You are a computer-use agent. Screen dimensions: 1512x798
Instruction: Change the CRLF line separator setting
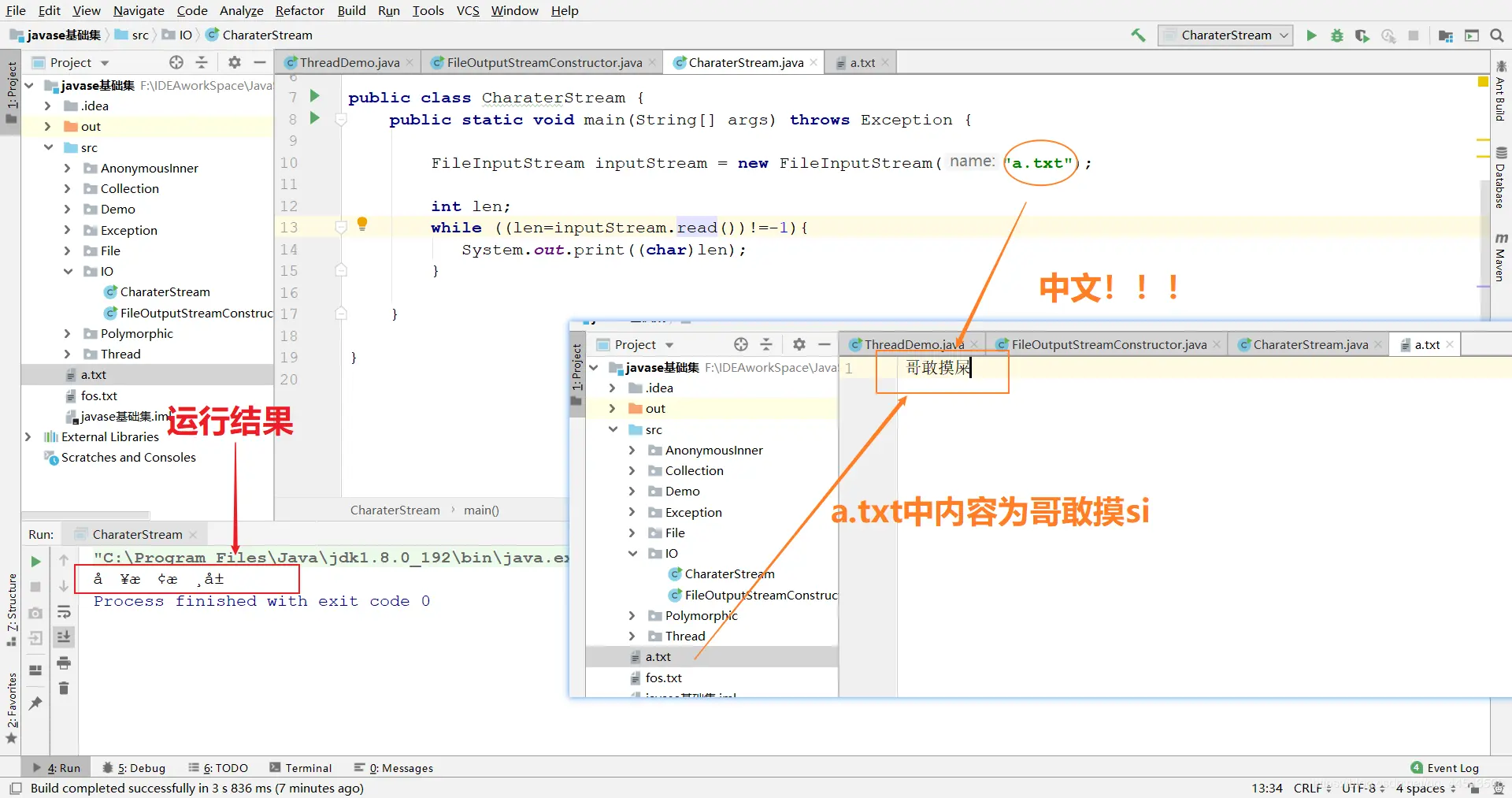[1312, 788]
